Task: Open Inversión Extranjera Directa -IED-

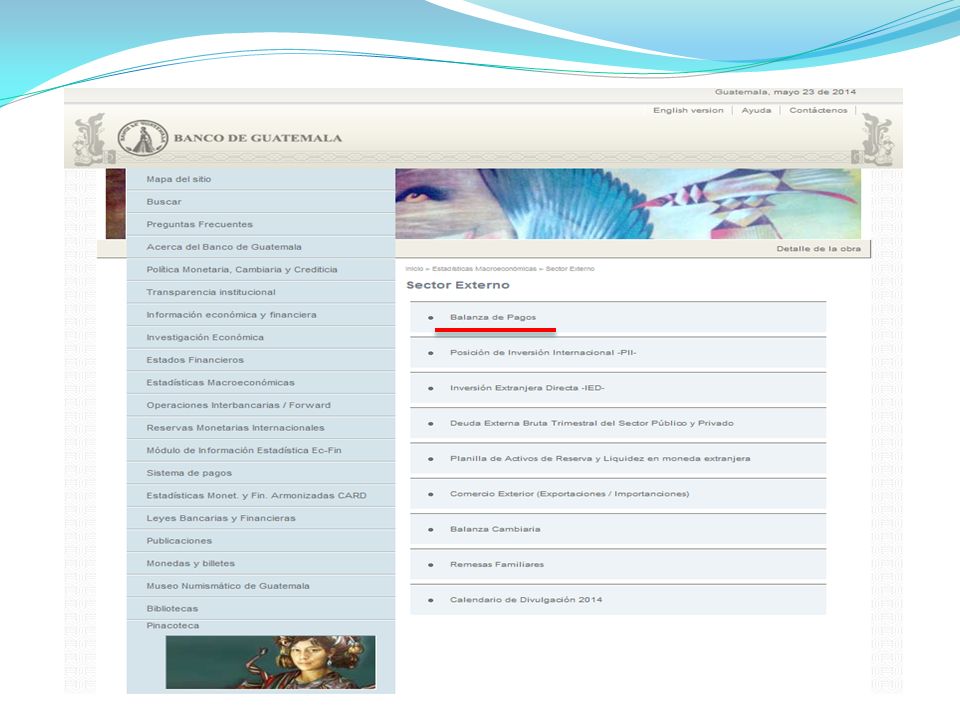Action: coord(527,389)
